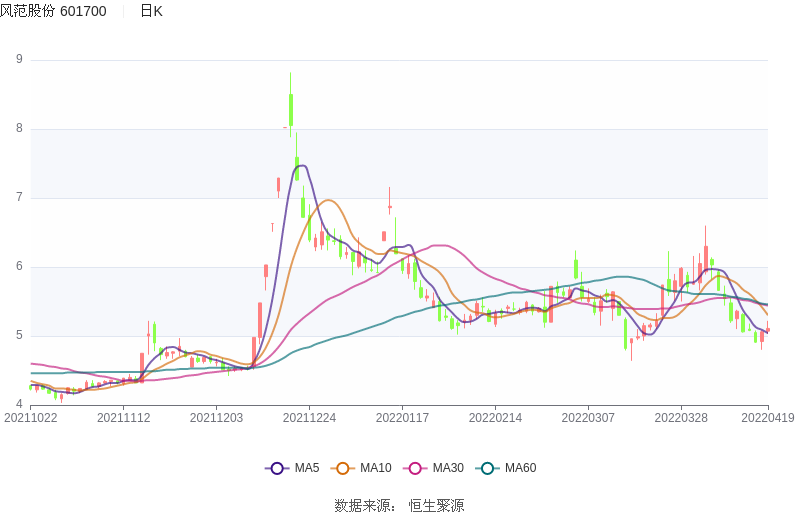Click the orange MA10 legend marker

(343, 468)
